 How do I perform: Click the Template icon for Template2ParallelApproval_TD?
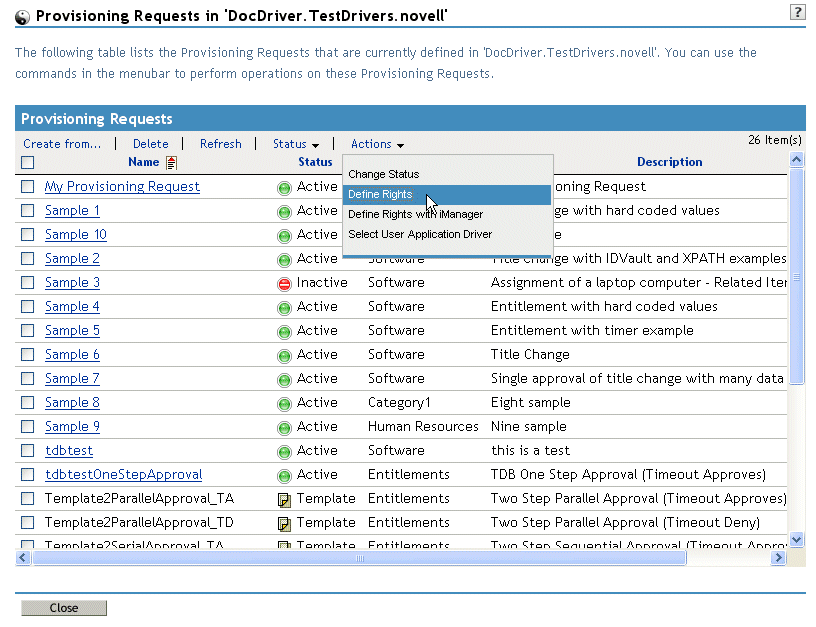point(284,523)
